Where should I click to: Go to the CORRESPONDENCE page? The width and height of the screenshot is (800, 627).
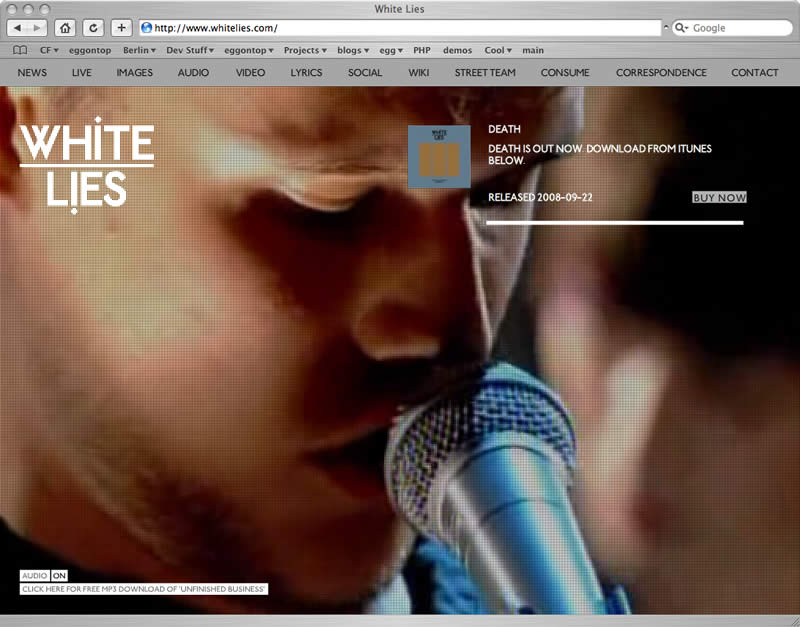click(x=661, y=72)
